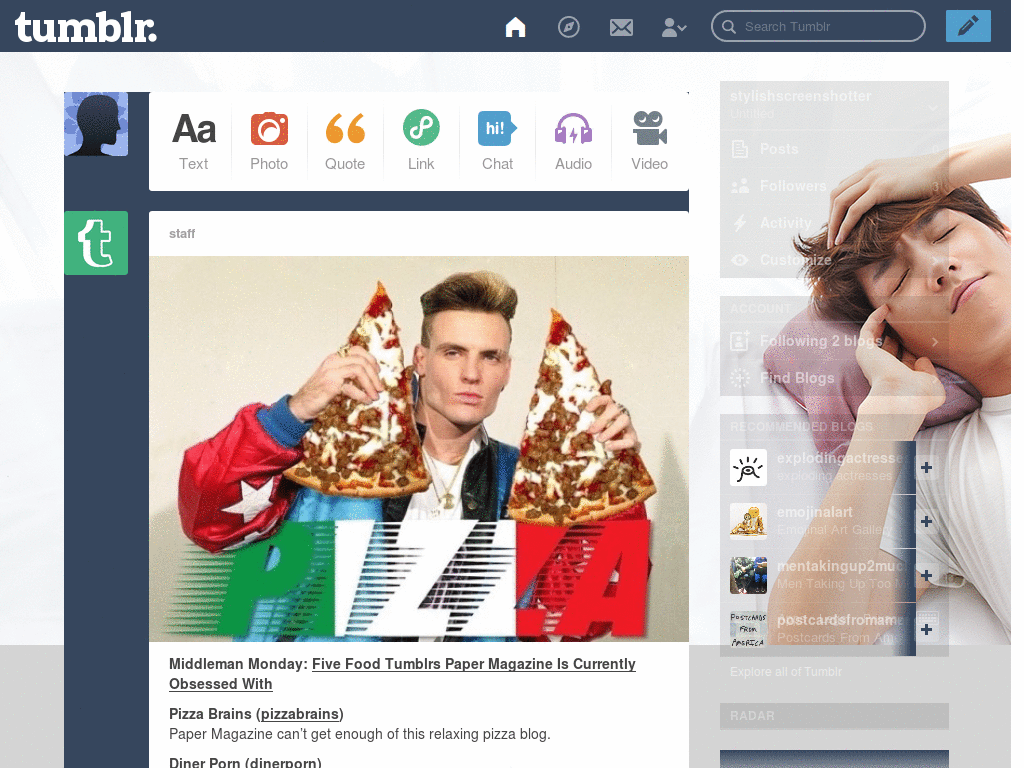The width and height of the screenshot is (1024, 768).
Task: Open the Activity sidebar item
Action: (x=834, y=223)
